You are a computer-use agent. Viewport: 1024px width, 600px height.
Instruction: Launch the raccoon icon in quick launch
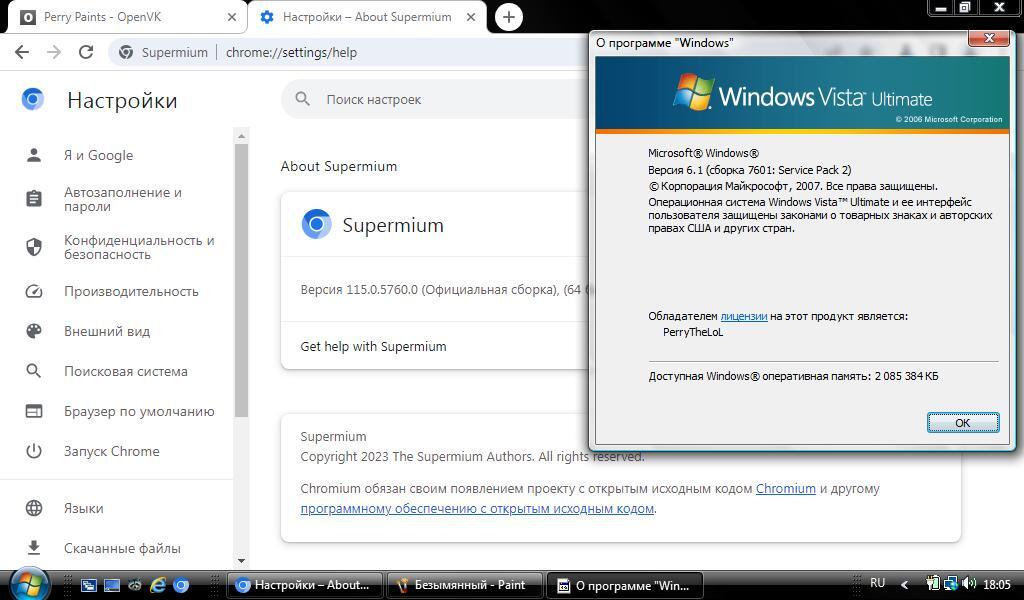tap(135, 586)
